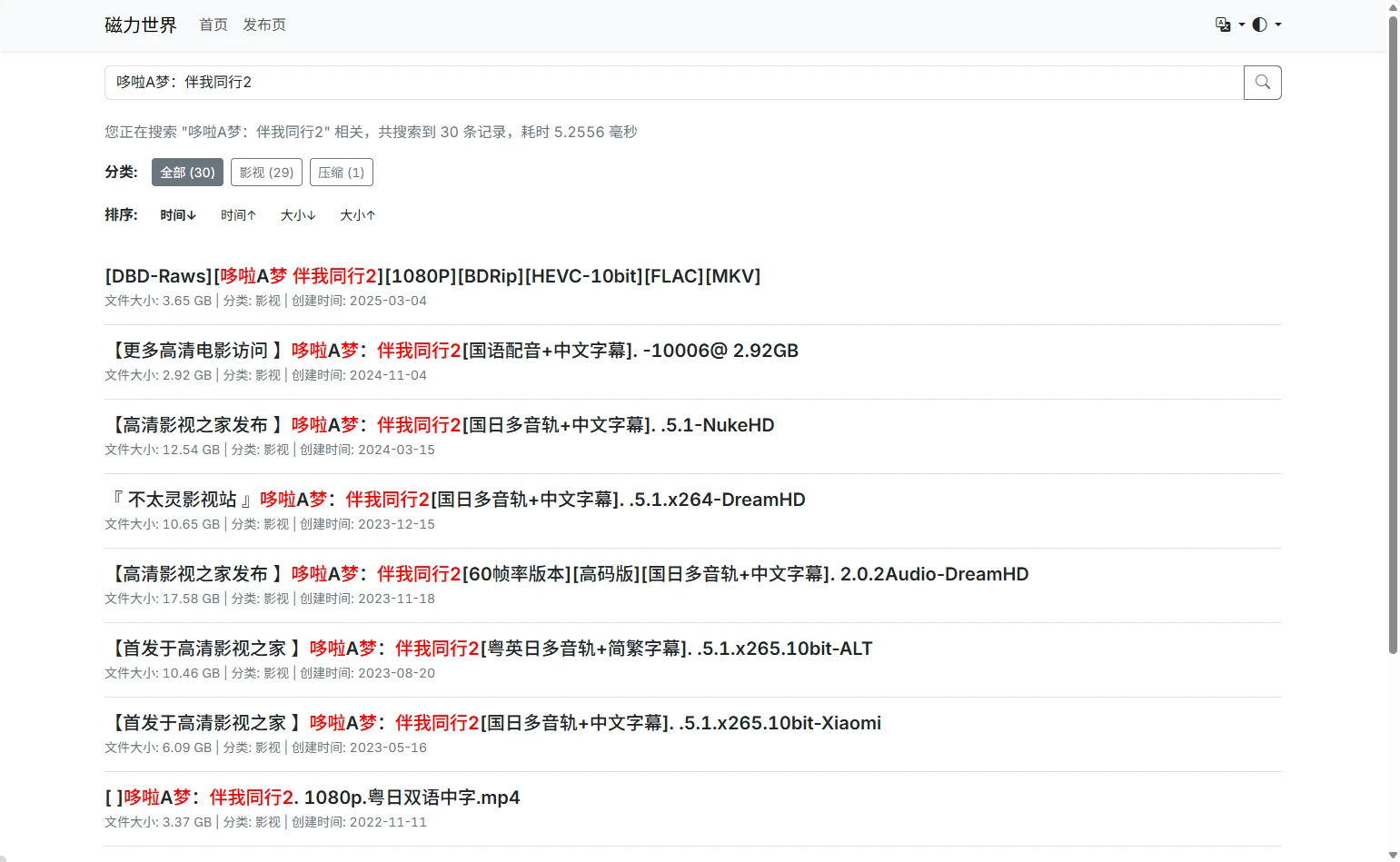
Task: Open 发布页 in navigation bar
Action: [x=263, y=25]
